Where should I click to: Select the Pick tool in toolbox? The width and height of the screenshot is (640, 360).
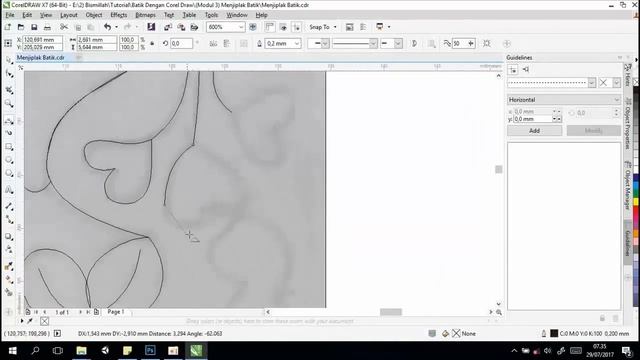(x=9, y=60)
